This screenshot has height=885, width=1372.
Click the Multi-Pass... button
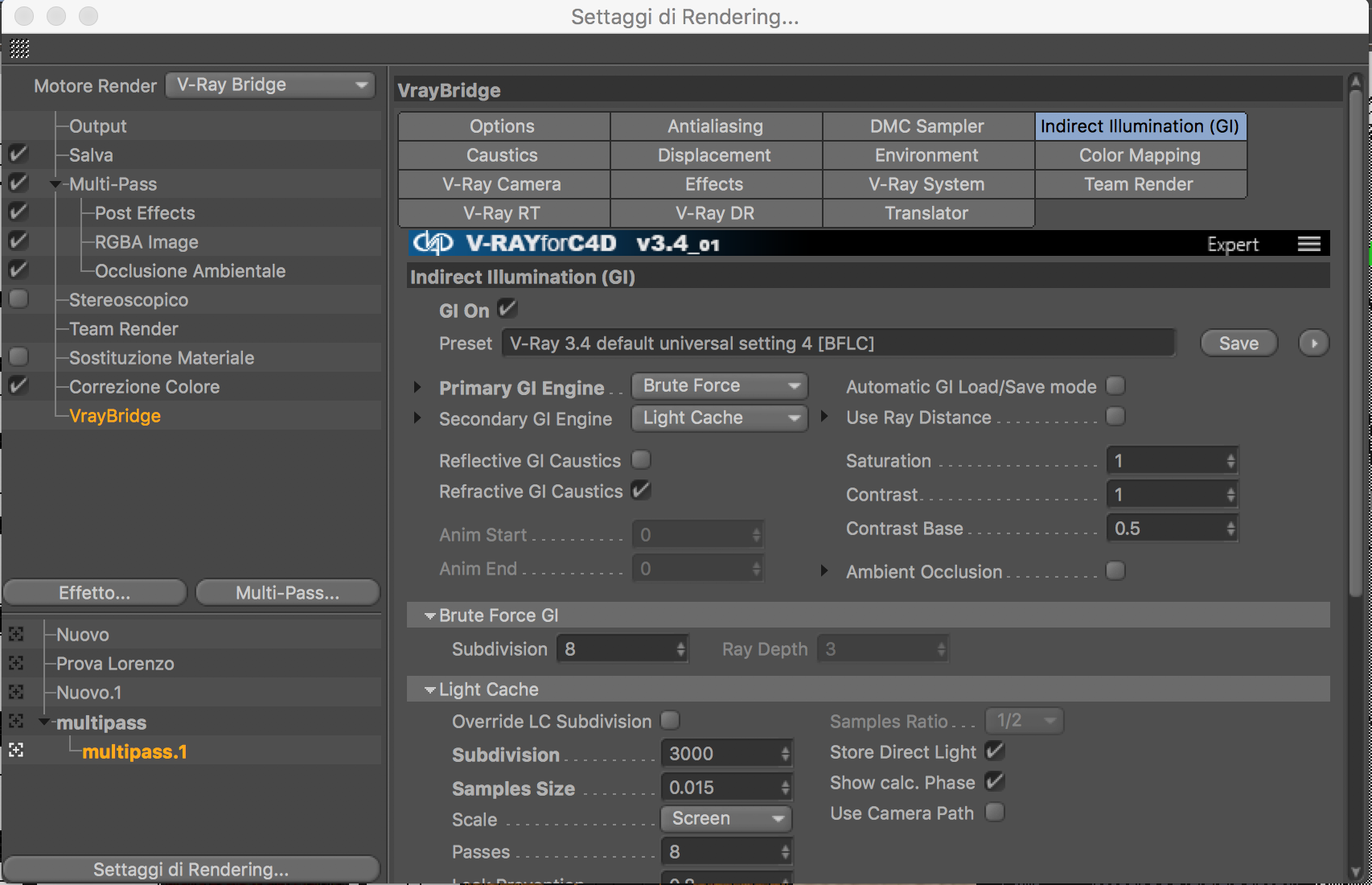pos(288,593)
